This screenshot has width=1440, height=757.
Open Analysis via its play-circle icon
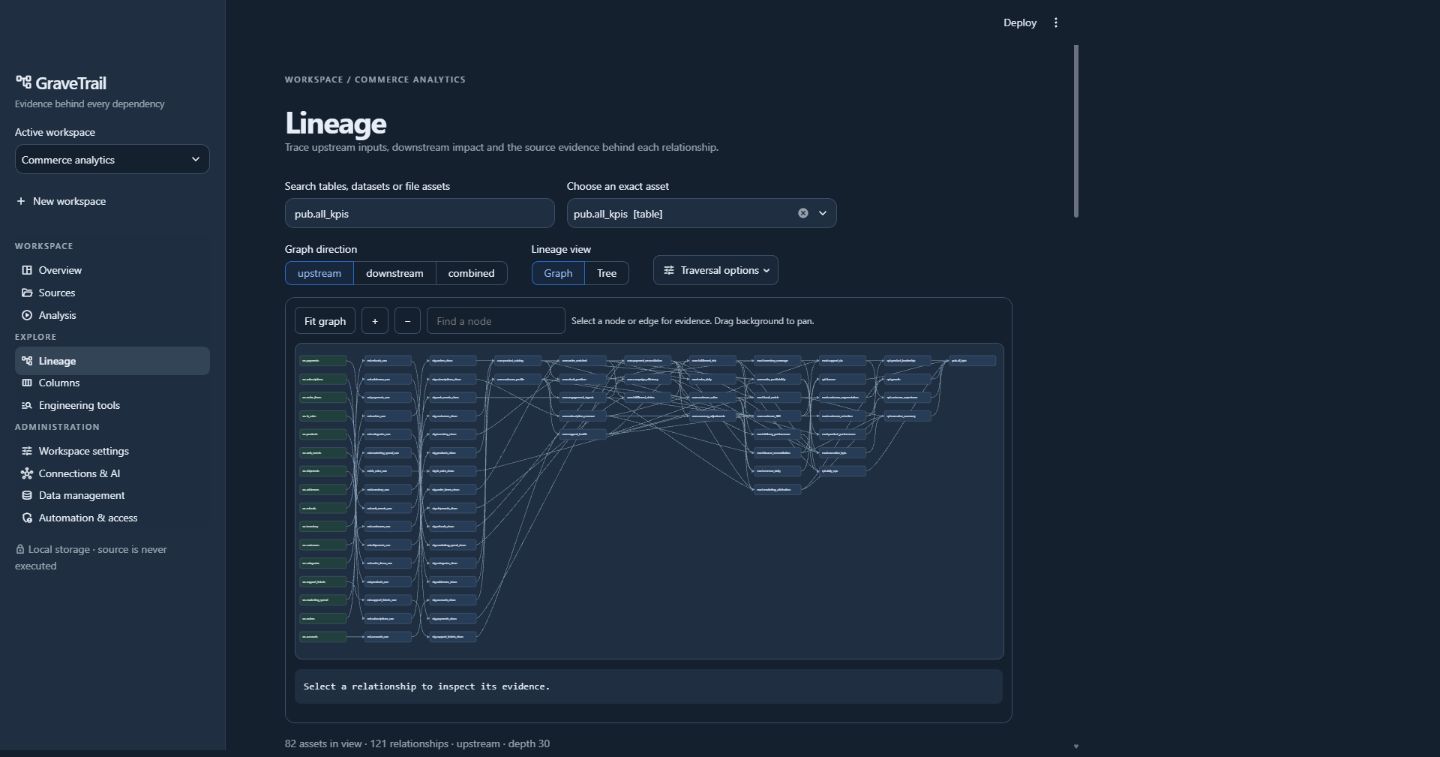tap(27, 315)
